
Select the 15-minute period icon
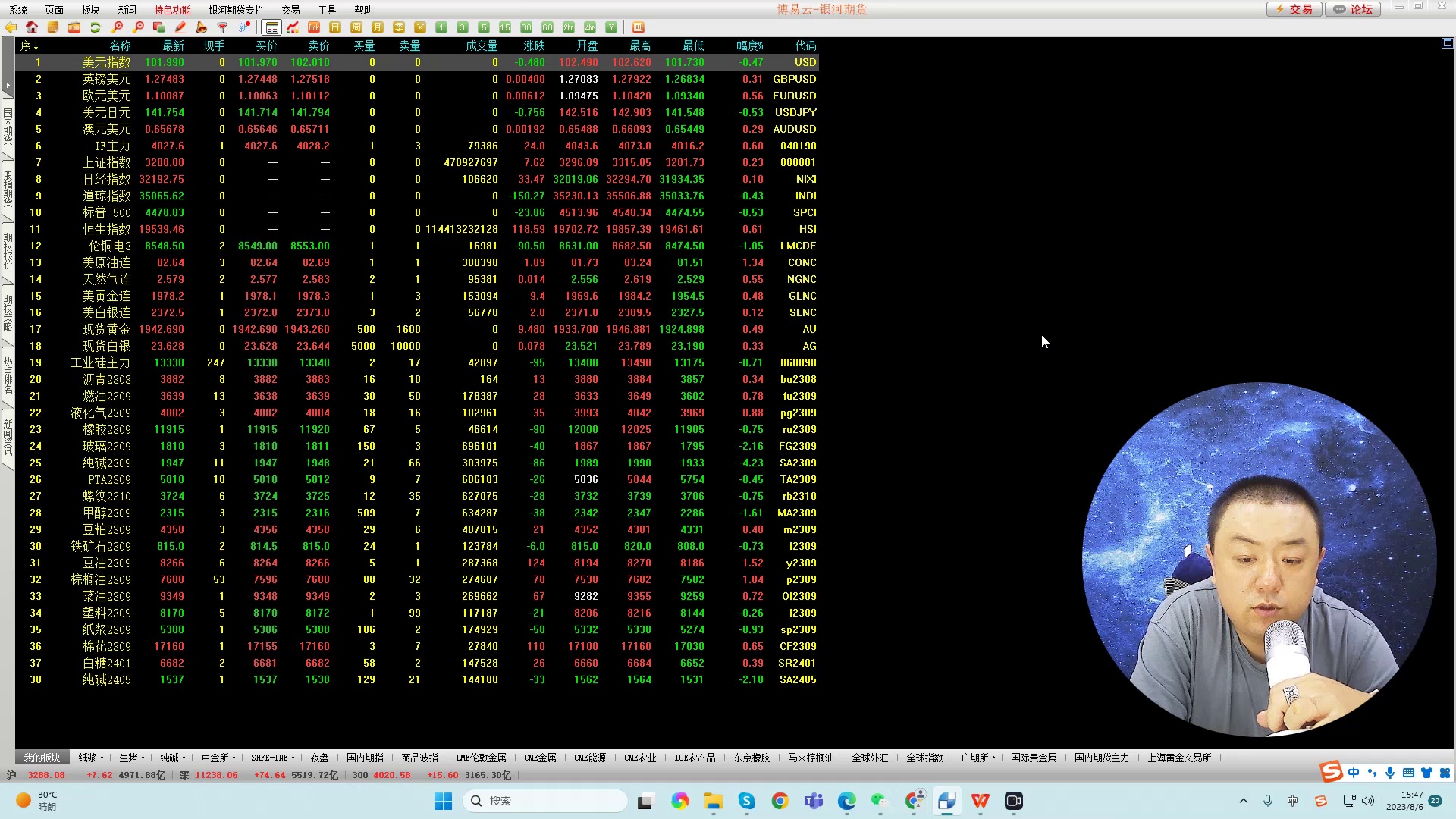coord(505,27)
